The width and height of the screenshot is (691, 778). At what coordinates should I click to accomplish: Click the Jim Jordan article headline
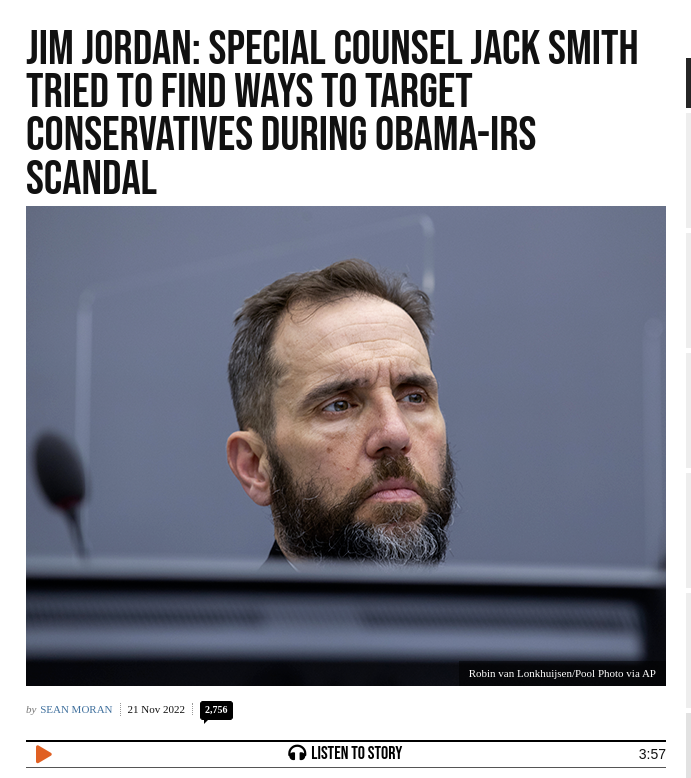[x=332, y=112]
